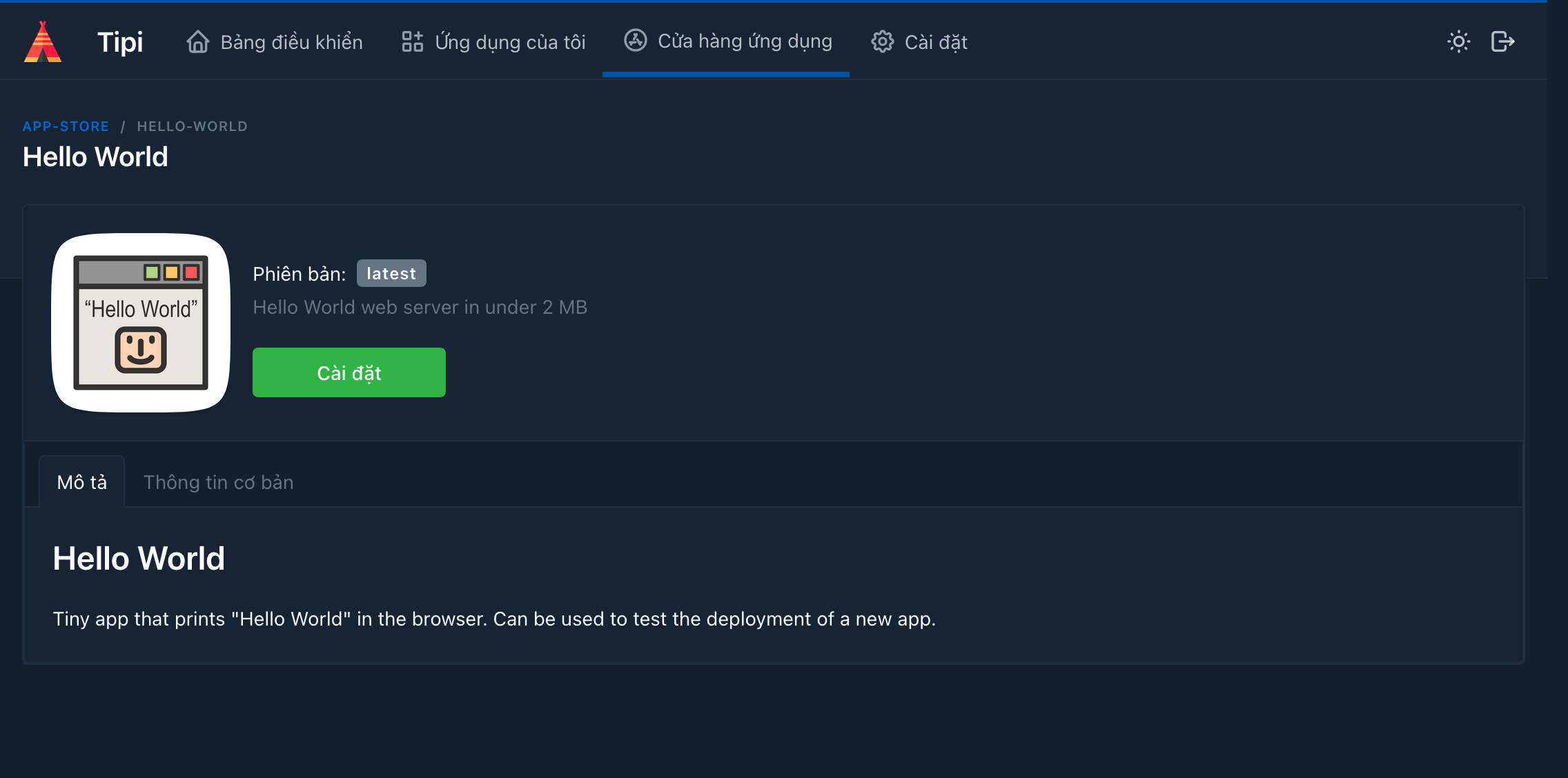Image resolution: width=1568 pixels, height=778 pixels.
Task: Toggle light mode with the sun icon
Action: coord(1458,42)
